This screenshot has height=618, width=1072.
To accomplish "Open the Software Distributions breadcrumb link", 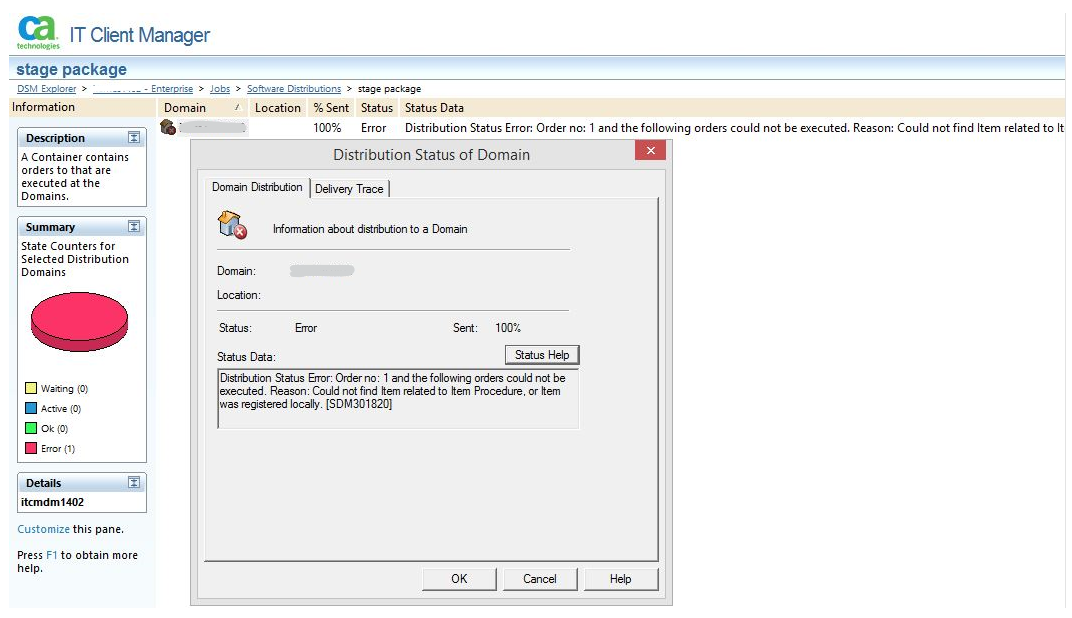I will (x=294, y=89).
